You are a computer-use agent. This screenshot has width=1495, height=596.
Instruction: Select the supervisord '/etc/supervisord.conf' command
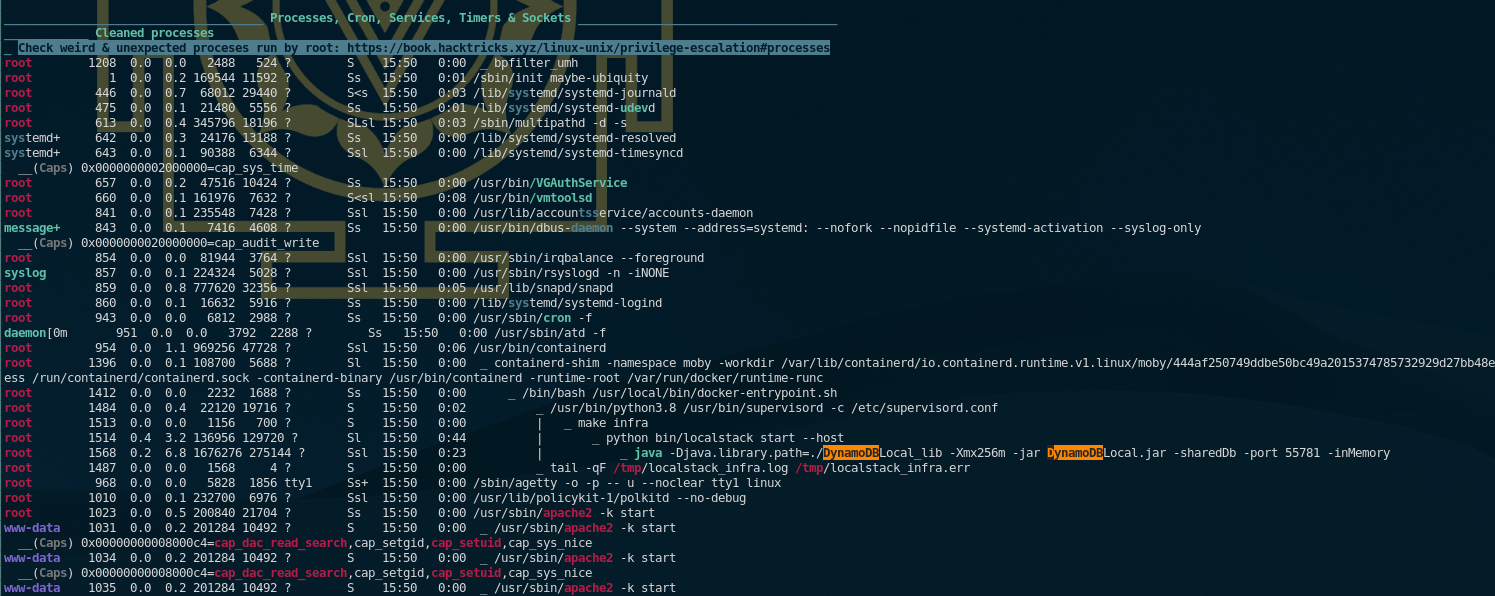point(774,408)
